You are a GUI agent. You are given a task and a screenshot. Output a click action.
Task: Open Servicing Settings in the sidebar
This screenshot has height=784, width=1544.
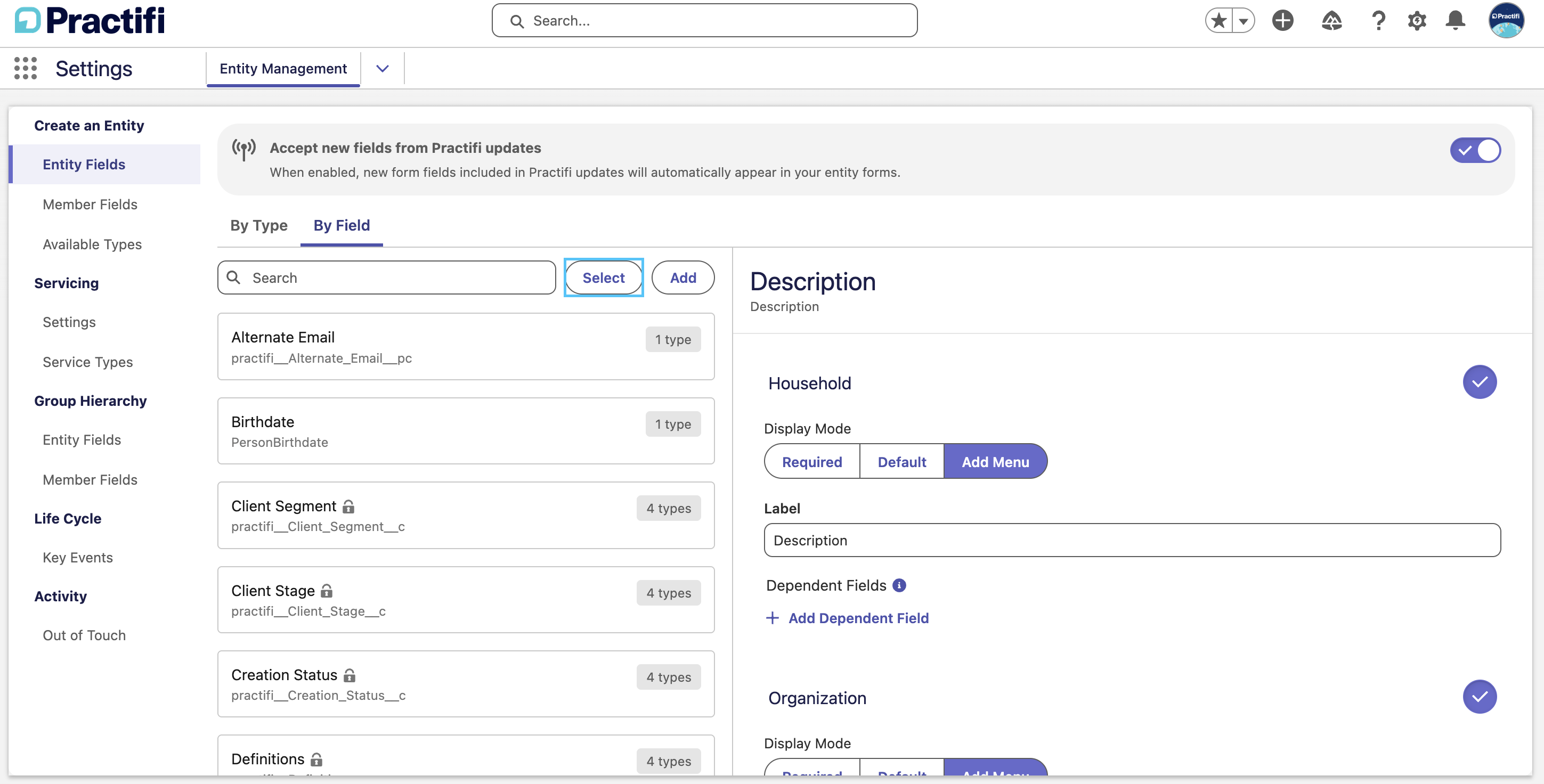point(69,322)
